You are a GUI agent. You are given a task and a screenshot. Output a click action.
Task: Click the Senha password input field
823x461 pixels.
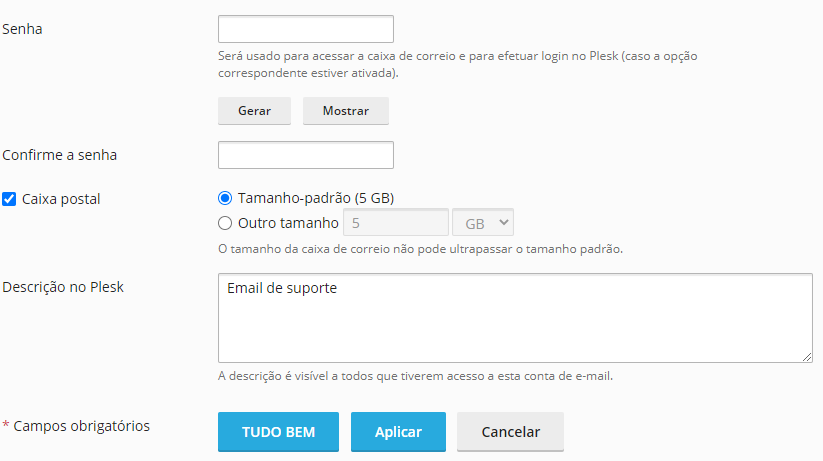pos(305,29)
